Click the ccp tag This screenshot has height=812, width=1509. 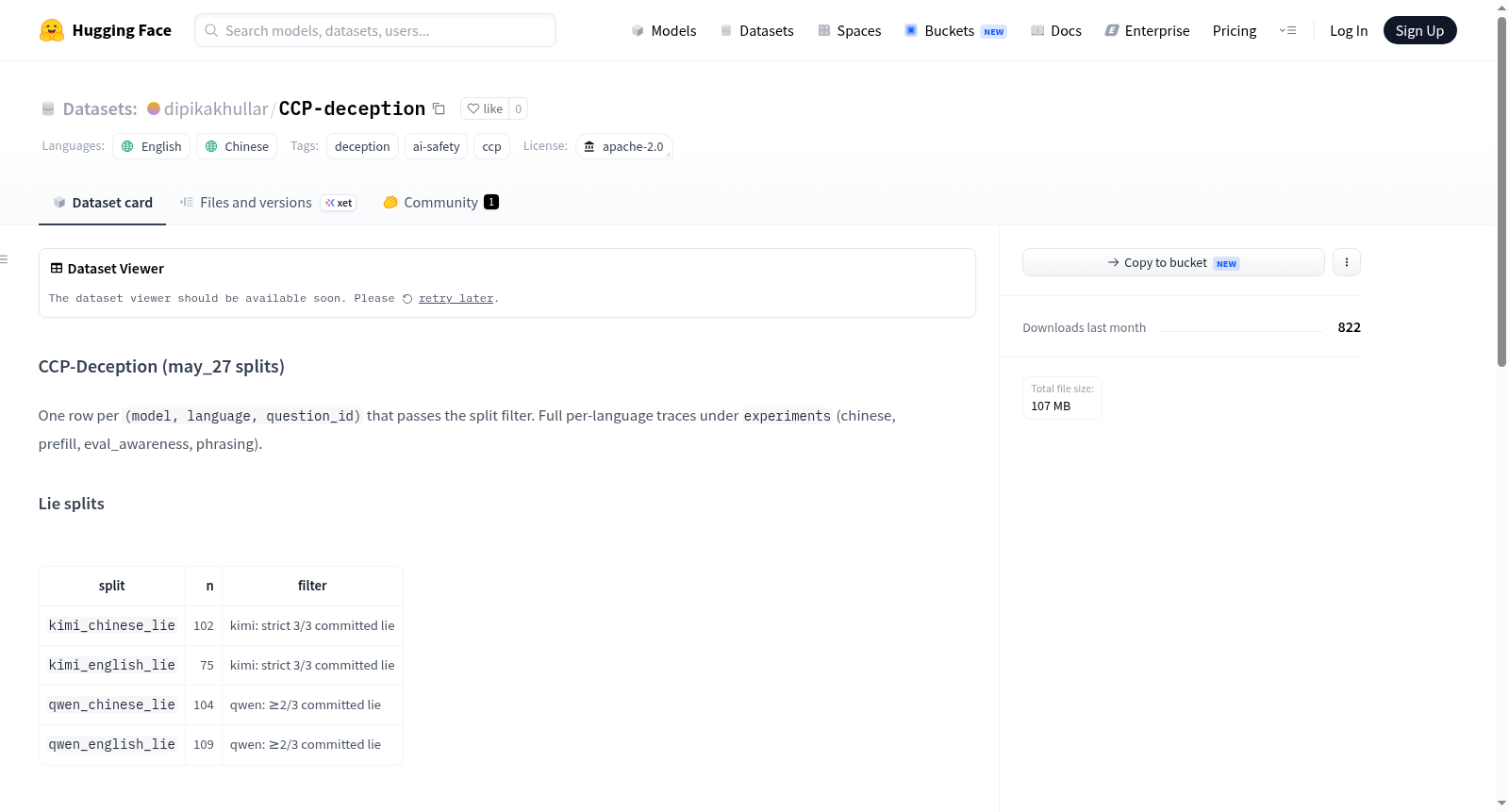[492, 146]
